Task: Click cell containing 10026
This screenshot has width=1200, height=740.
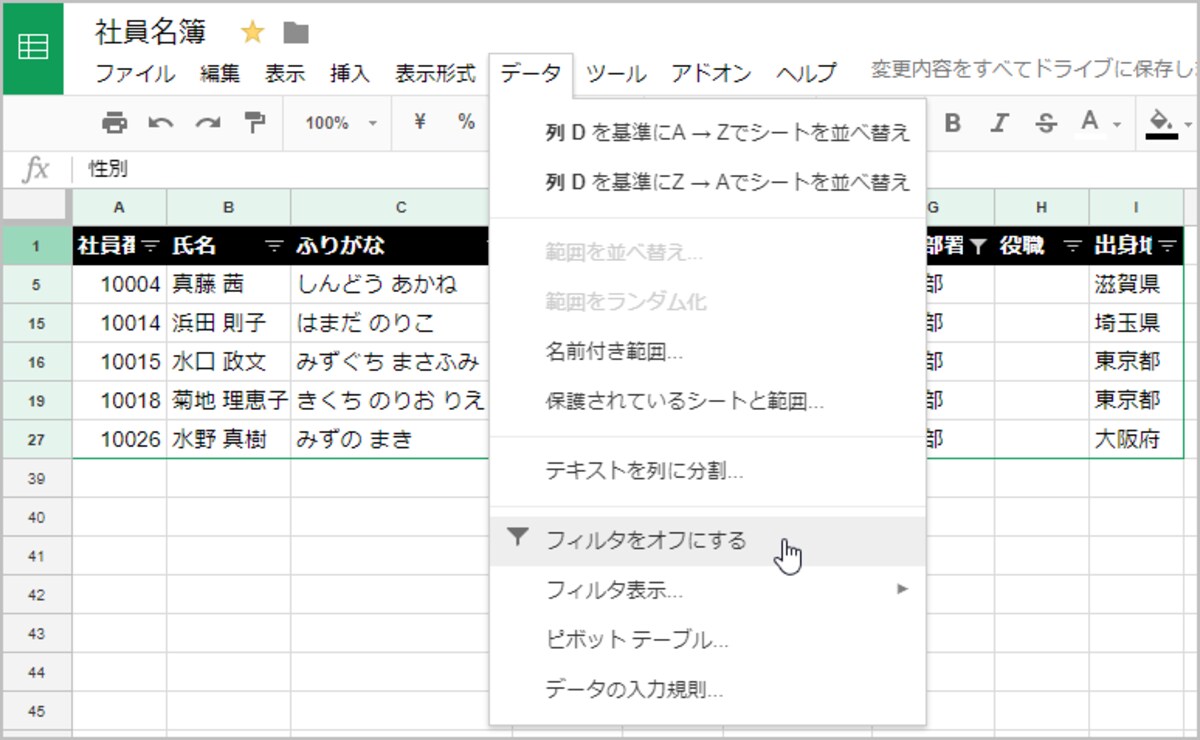Action: tap(119, 440)
